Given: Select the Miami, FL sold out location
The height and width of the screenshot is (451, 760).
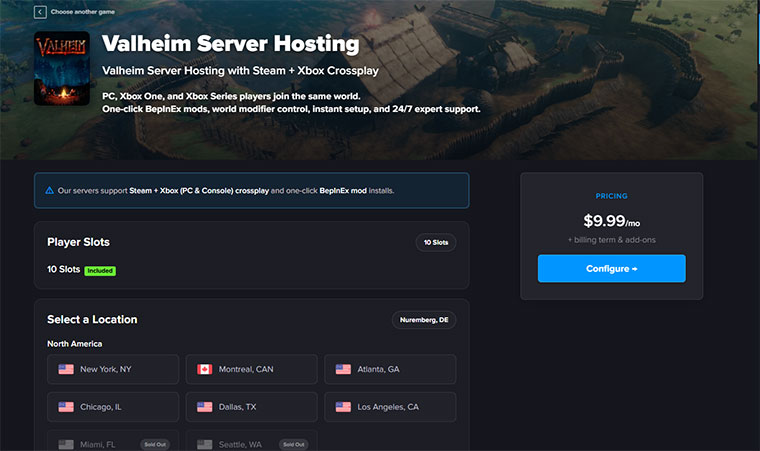Looking at the screenshot, I should [x=113, y=441].
